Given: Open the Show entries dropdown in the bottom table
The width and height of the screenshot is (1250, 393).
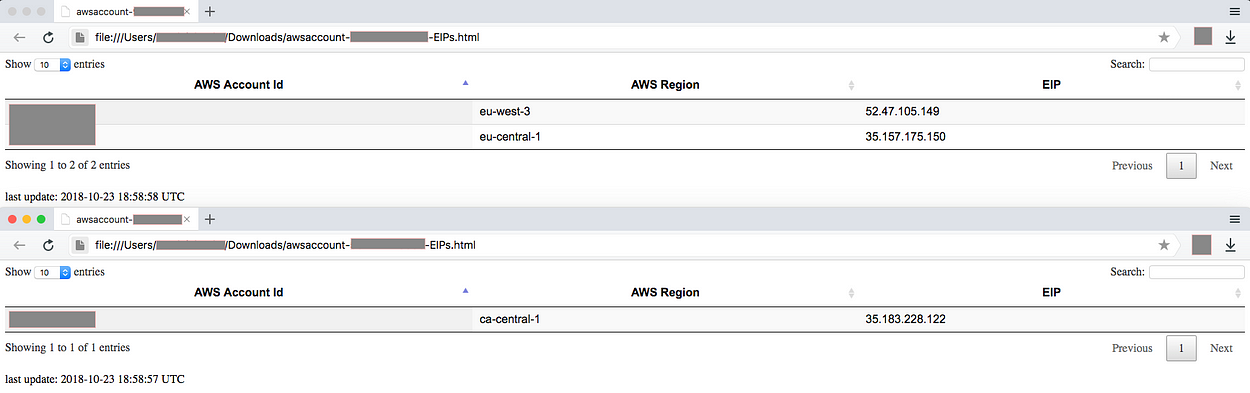Looking at the screenshot, I should 53,272.
